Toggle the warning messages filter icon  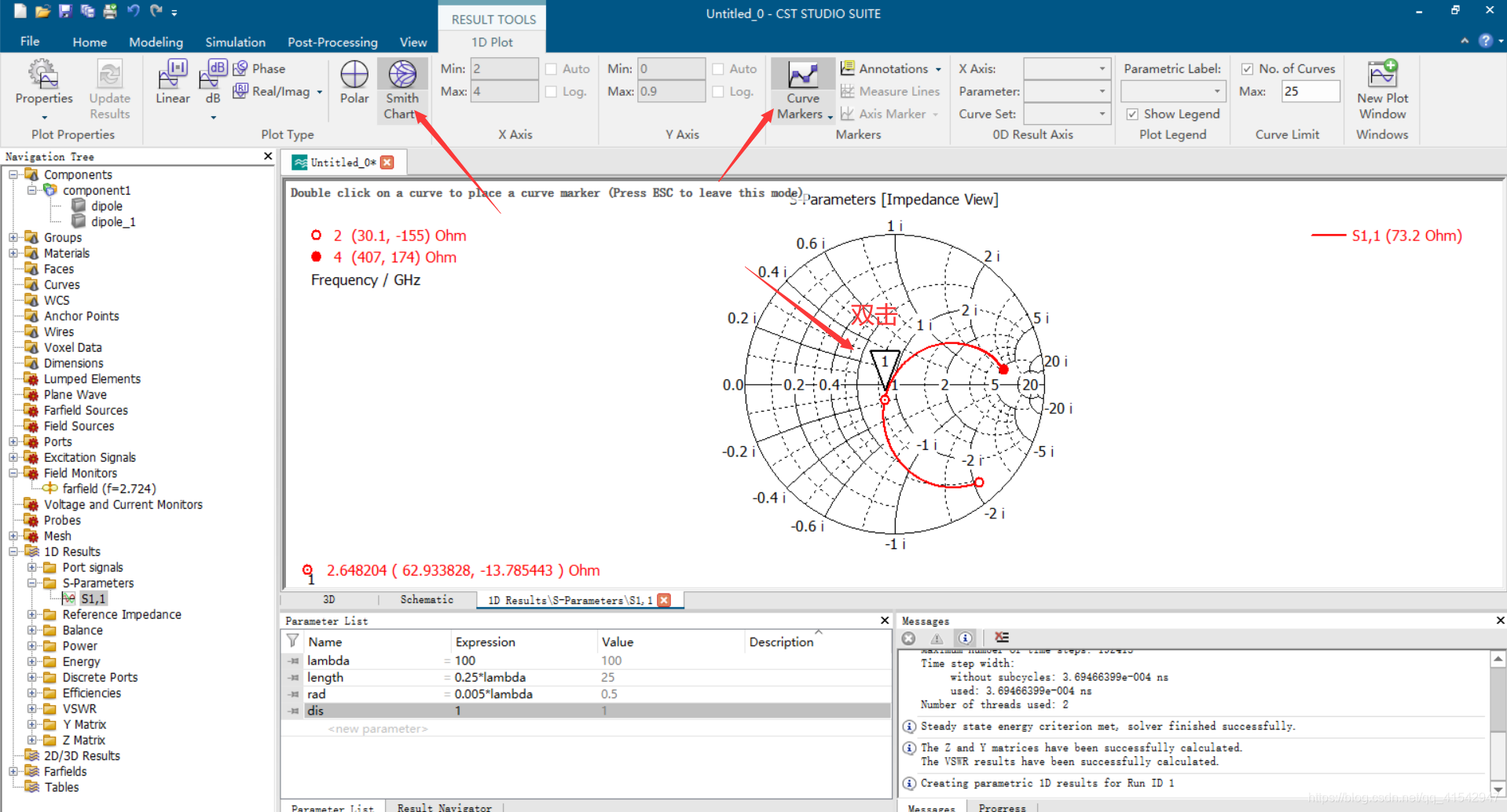click(x=937, y=638)
